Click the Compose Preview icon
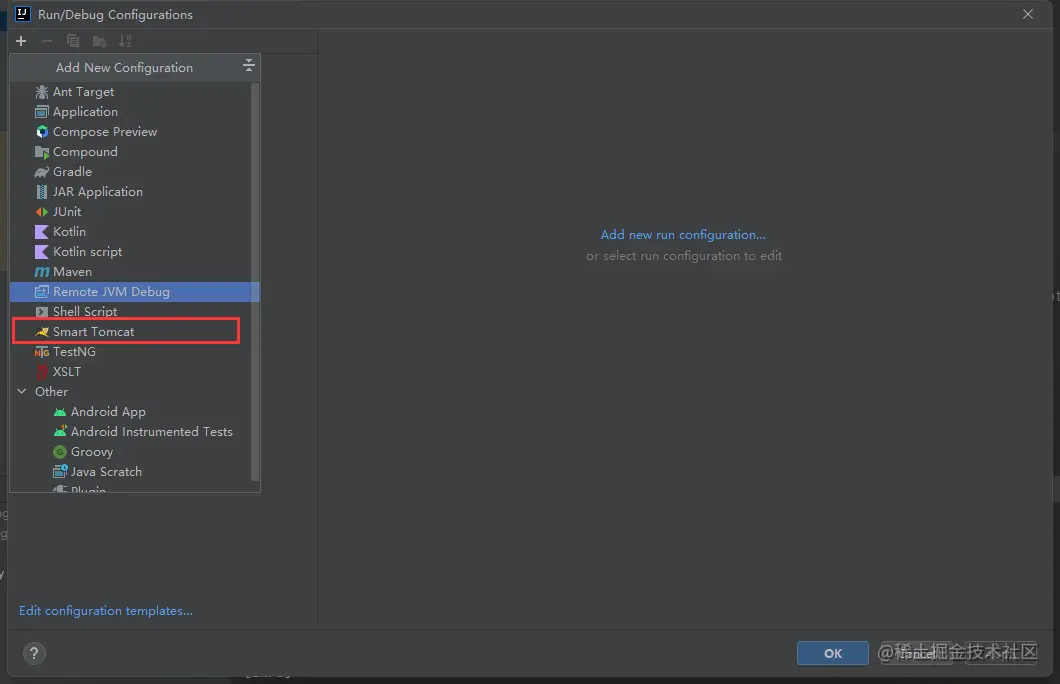Image resolution: width=1060 pixels, height=684 pixels. (x=42, y=132)
